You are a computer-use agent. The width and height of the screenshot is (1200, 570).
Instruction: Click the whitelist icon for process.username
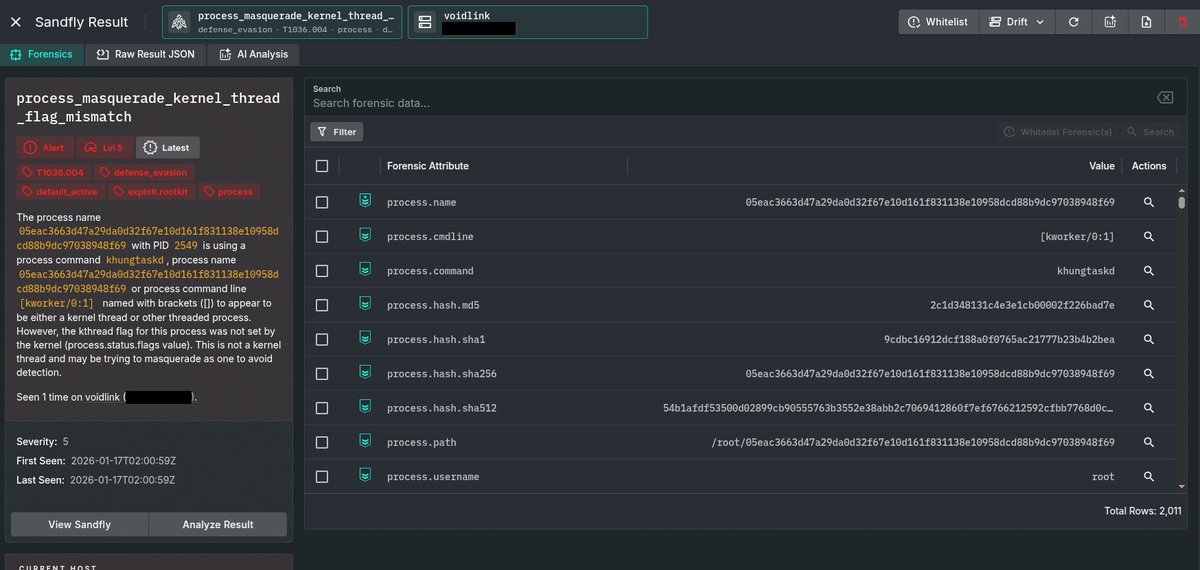coord(365,476)
